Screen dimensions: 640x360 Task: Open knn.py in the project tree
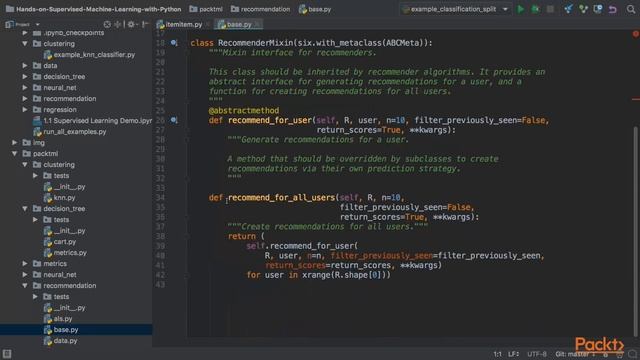60,198
